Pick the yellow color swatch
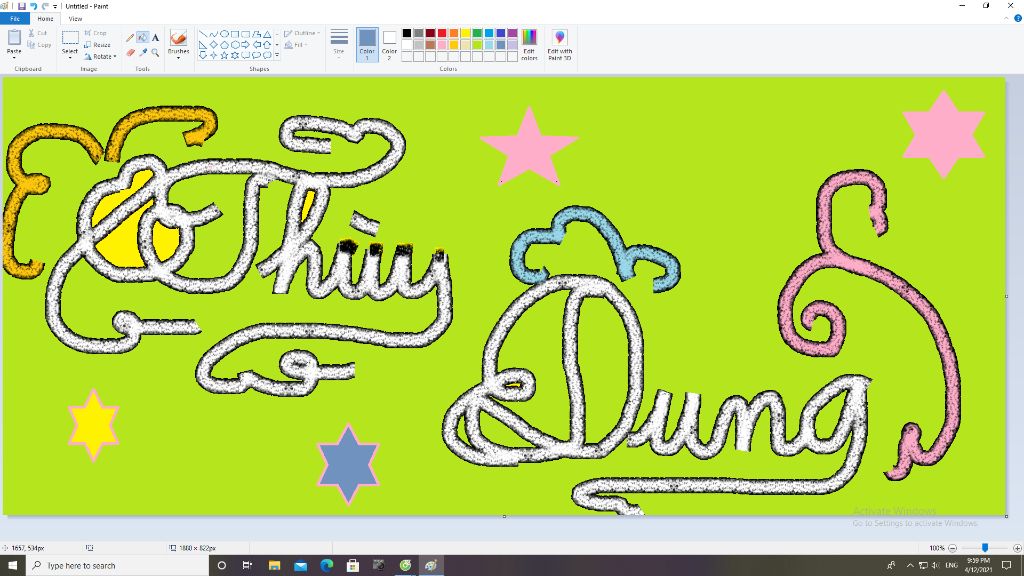The width and height of the screenshot is (1024, 576). coord(466,33)
